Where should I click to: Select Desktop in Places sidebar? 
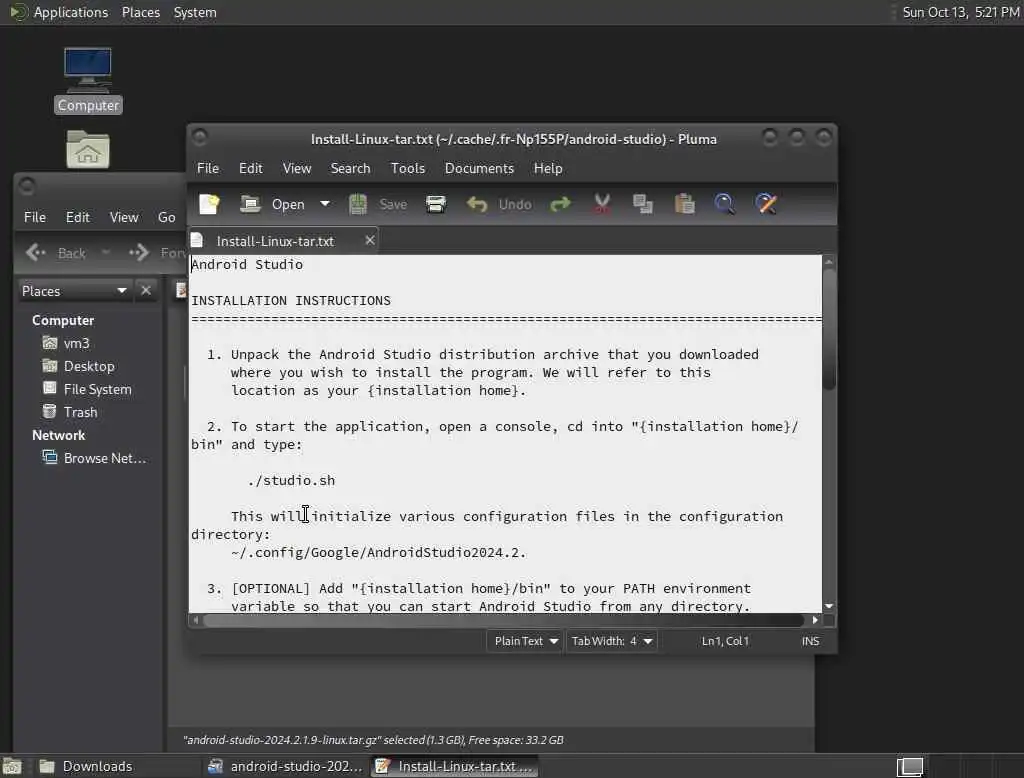(89, 366)
